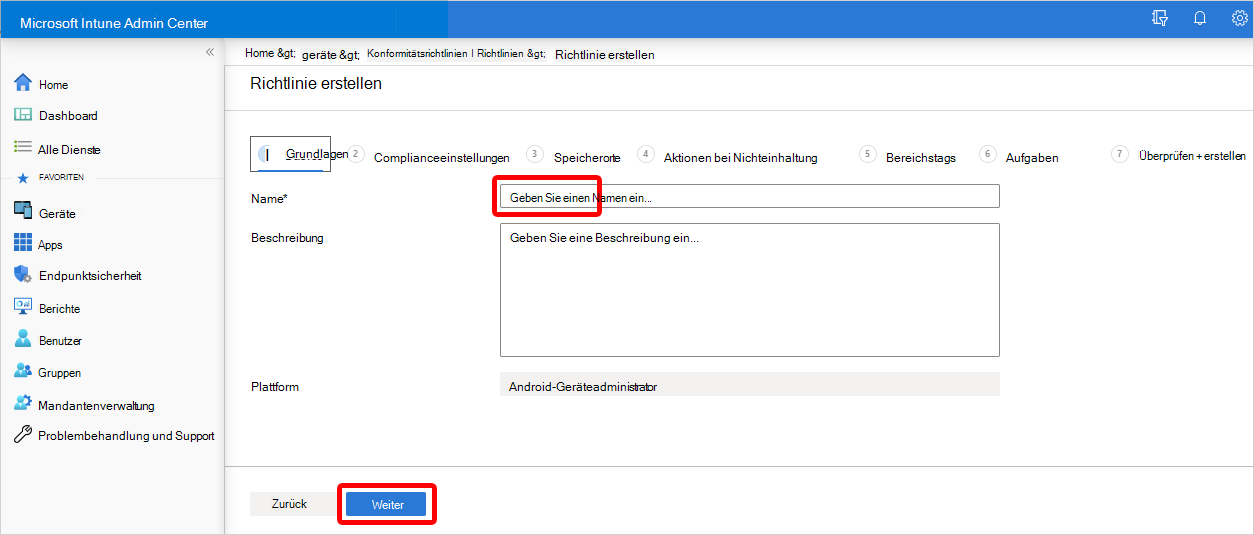Click the Home icon in sidebar
The height and width of the screenshot is (535, 1254).
[23, 83]
